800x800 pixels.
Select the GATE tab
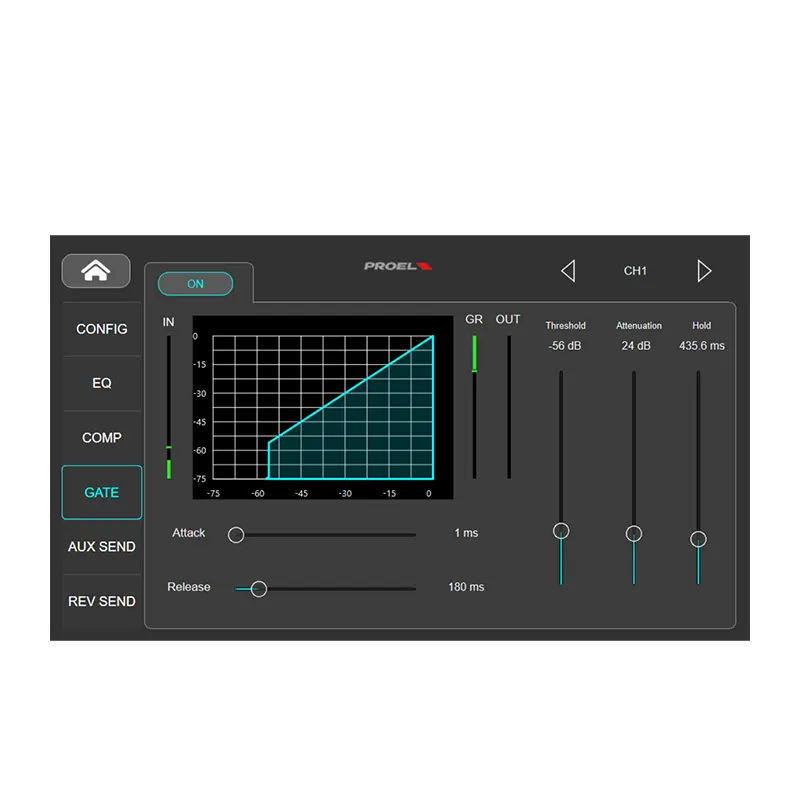102,492
